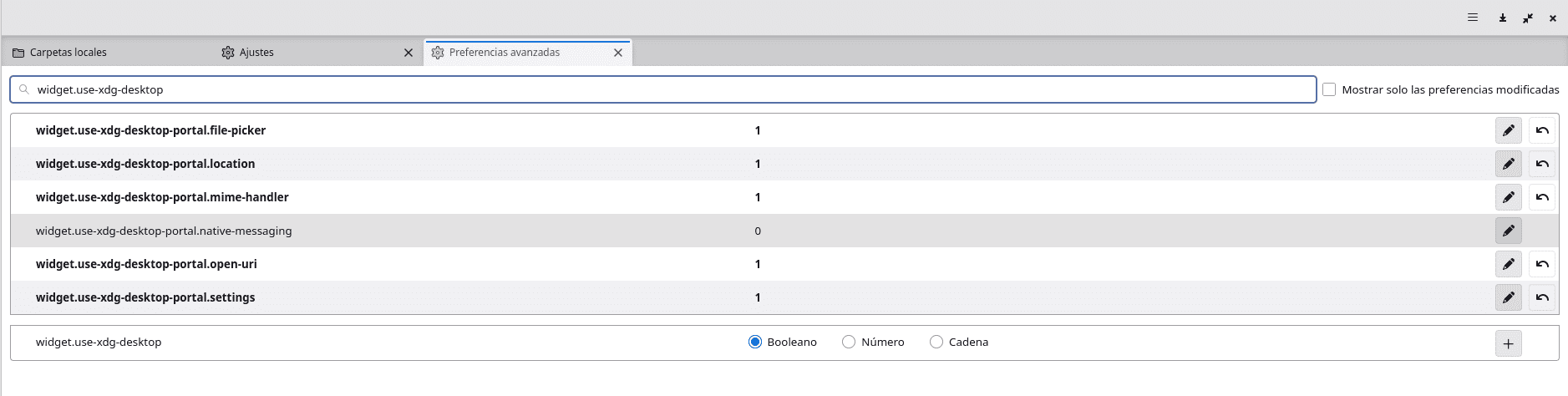Edit the portal.settings preference
Viewport: 1568px width, 396px height.
point(1508,297)
